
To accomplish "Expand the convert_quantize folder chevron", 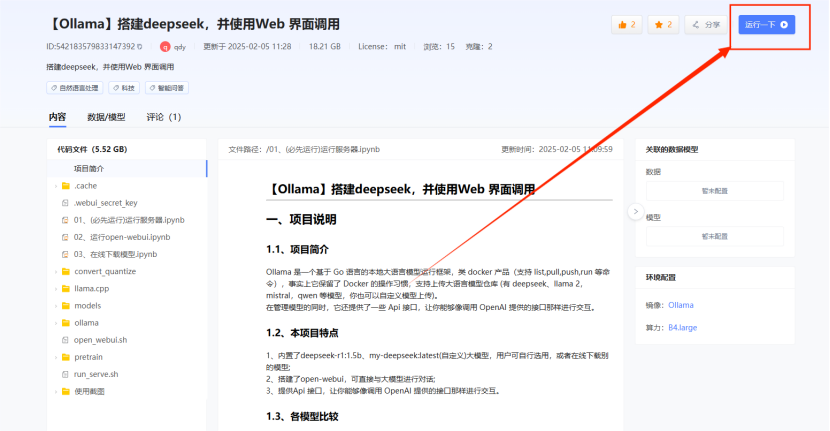I will point(56,272).
